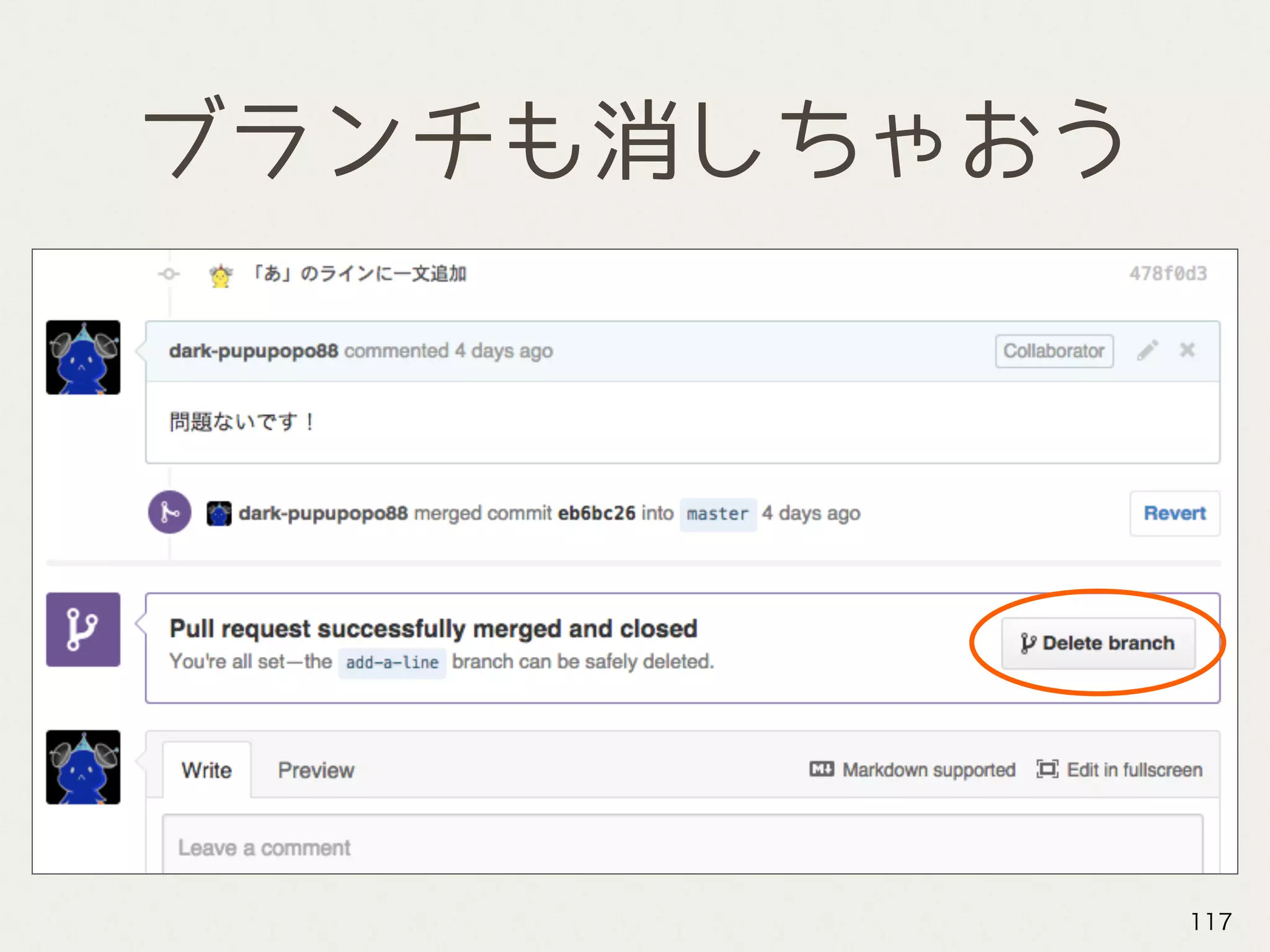Click the yellow commit author avatar

(221, 275)
